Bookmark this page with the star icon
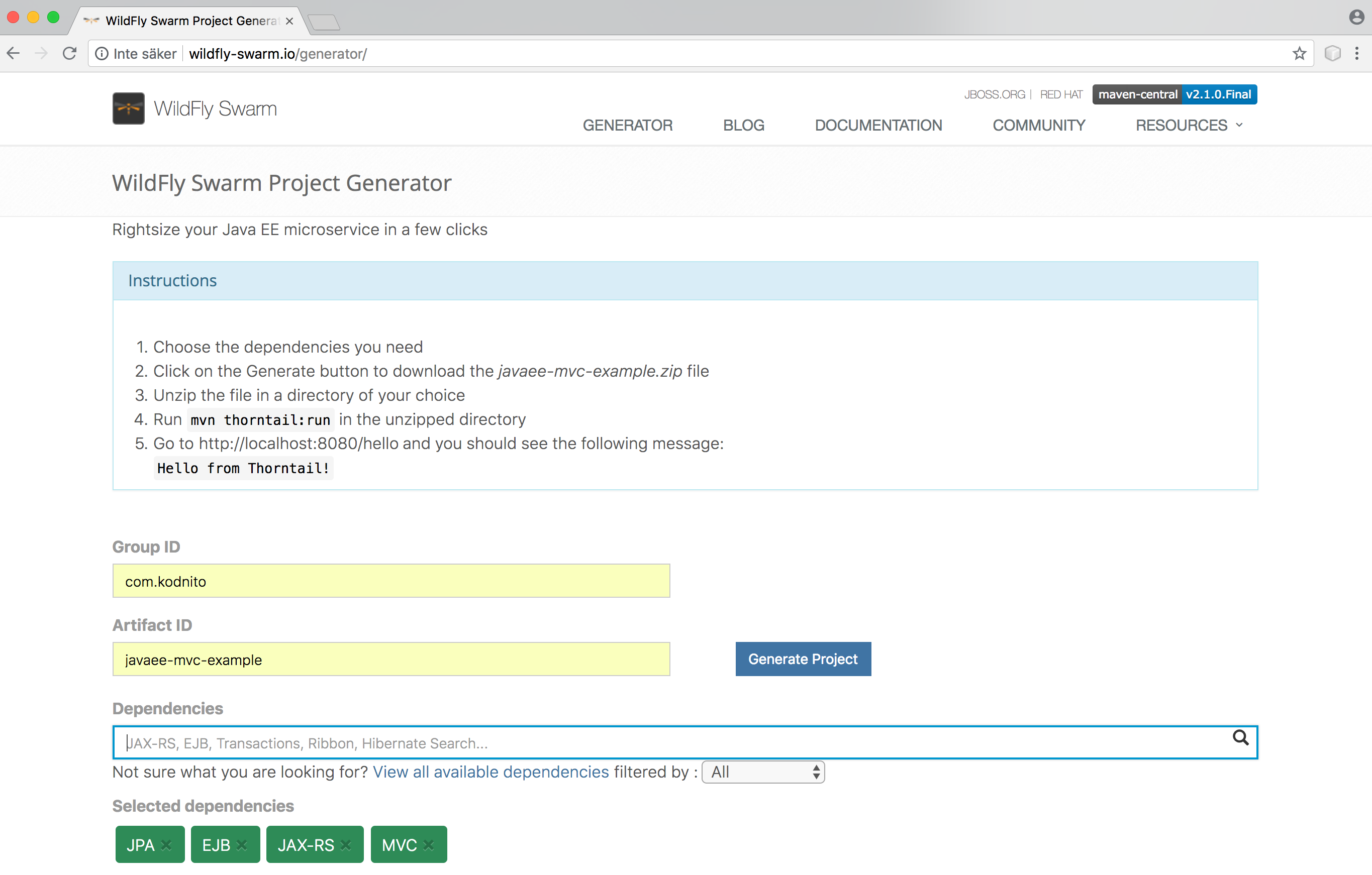This screenshot has height=875, width=1372. tap(1299, 54)
